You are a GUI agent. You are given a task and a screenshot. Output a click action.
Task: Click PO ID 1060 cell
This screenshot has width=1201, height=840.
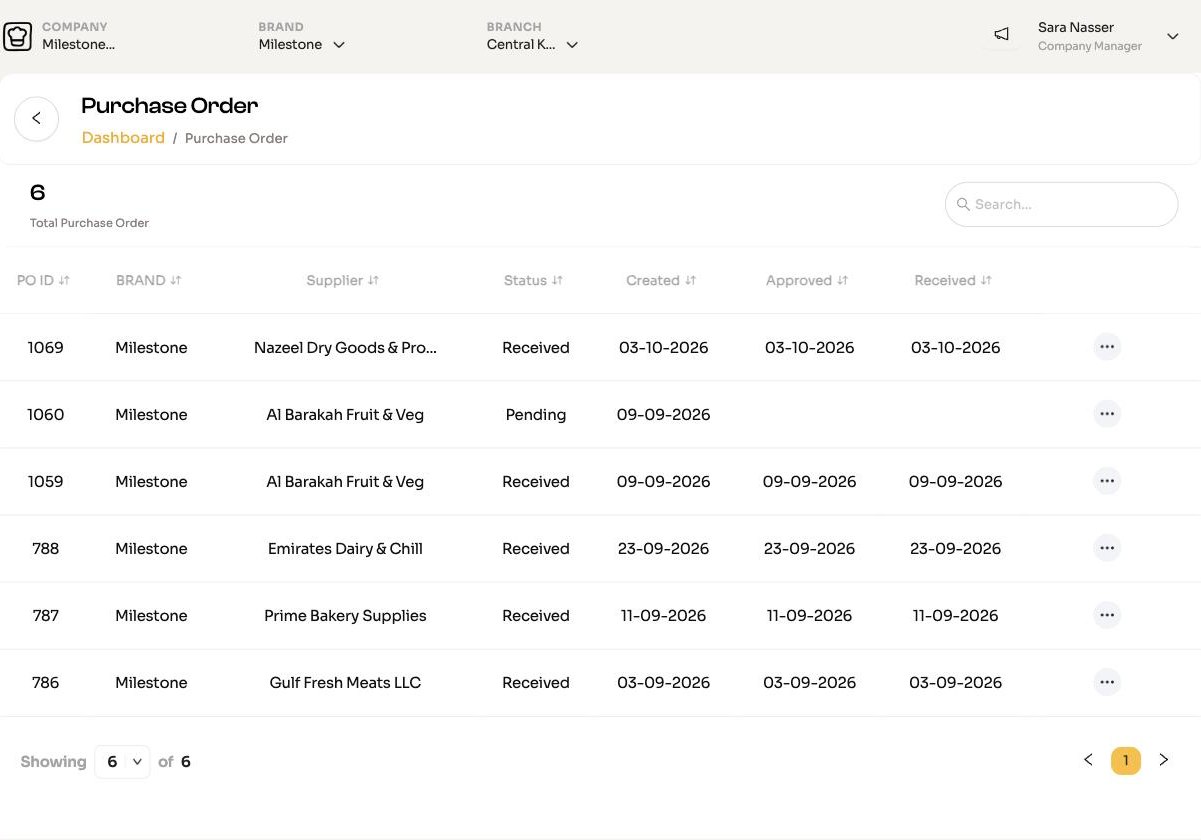click(45, 415)
